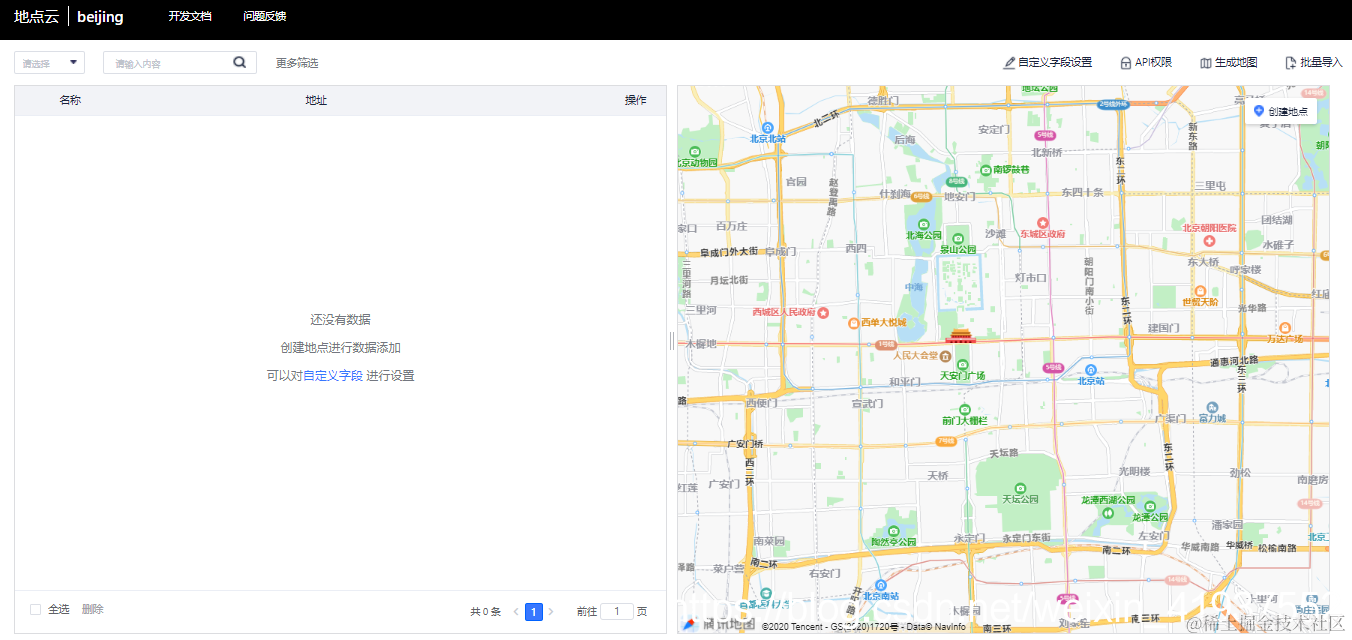
Task: Click 批量导入 button
Action: click(x=1314, y=63)
